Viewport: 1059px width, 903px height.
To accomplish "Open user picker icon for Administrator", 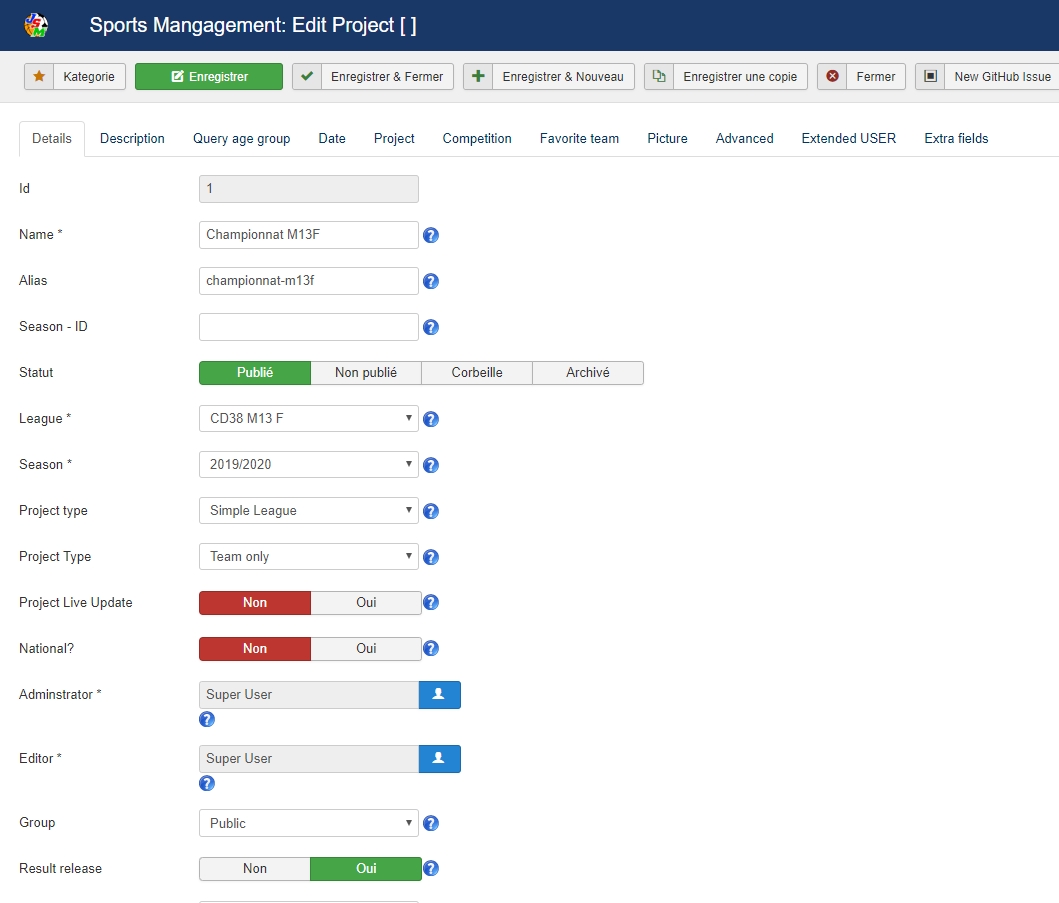I will coord(439,695).
